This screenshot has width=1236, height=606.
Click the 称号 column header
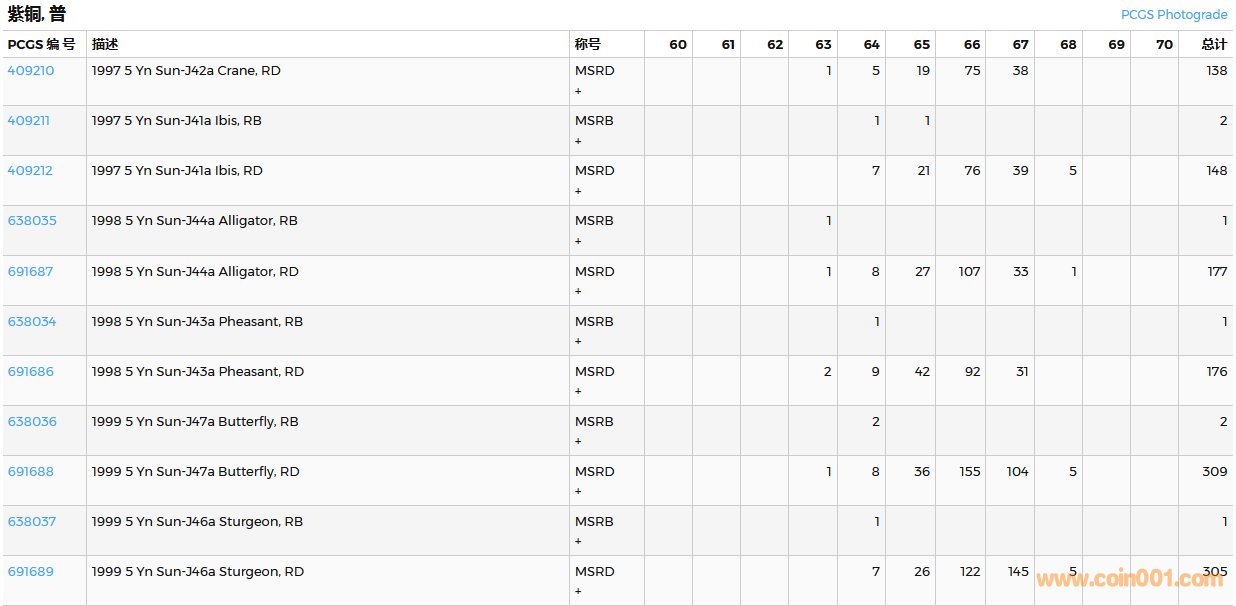(588, 44)
